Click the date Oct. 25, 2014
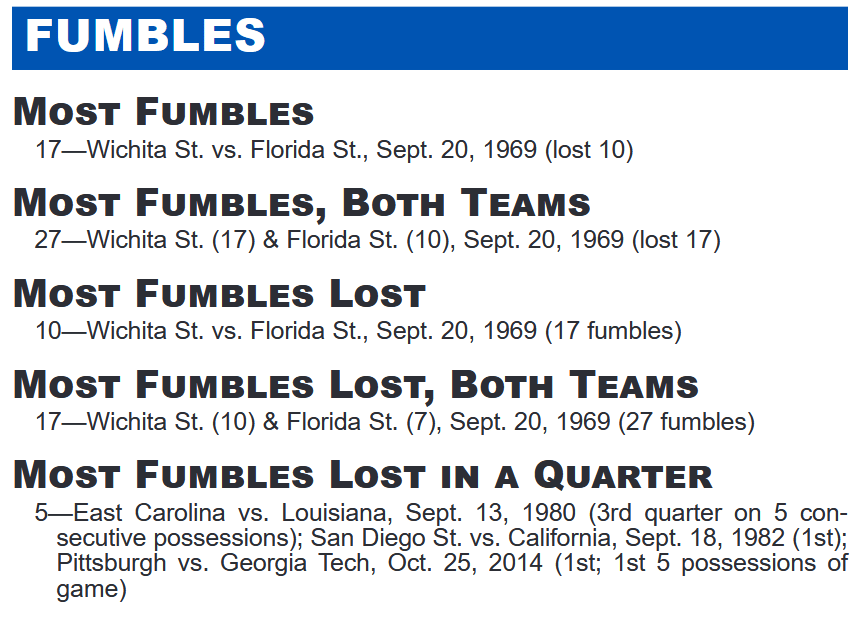 (x=465, y=563)
